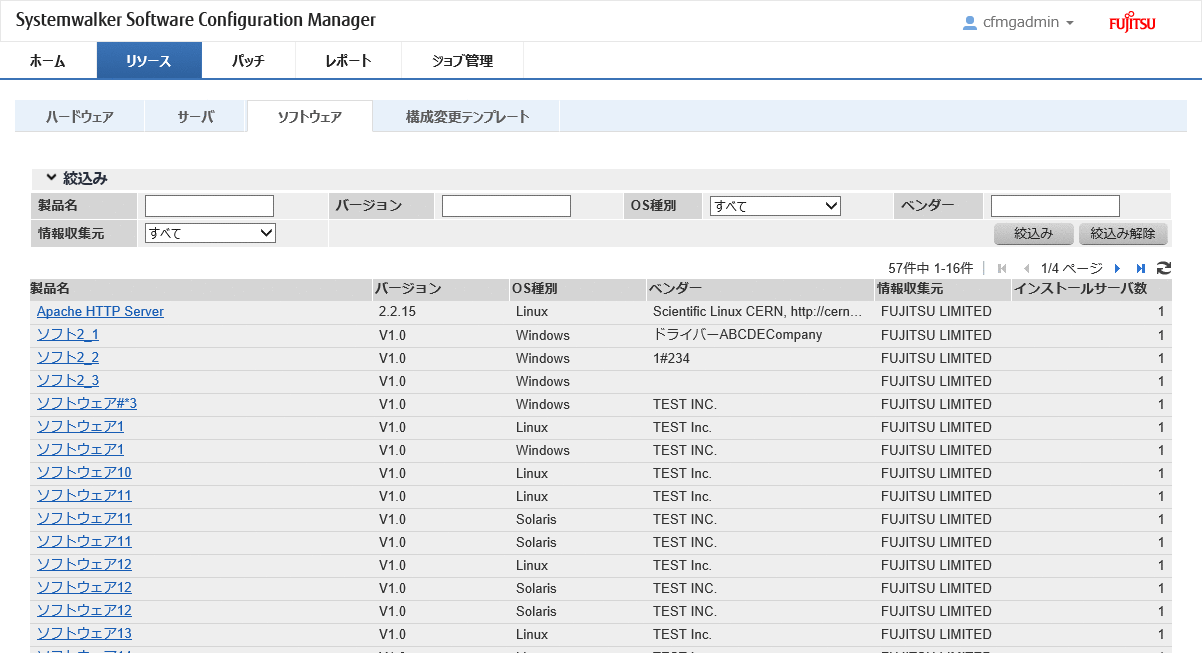1202x653 pixels.
Task: Jump to the last page of results
Action: 1141,268
